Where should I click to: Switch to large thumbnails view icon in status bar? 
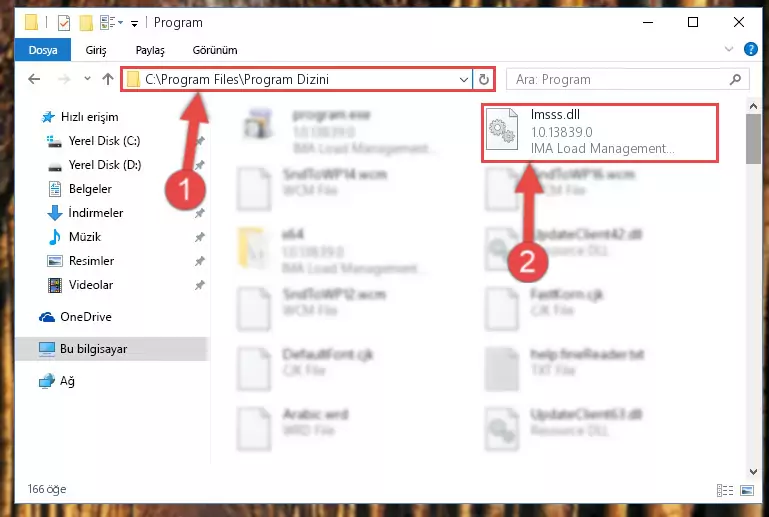point(747,490)
